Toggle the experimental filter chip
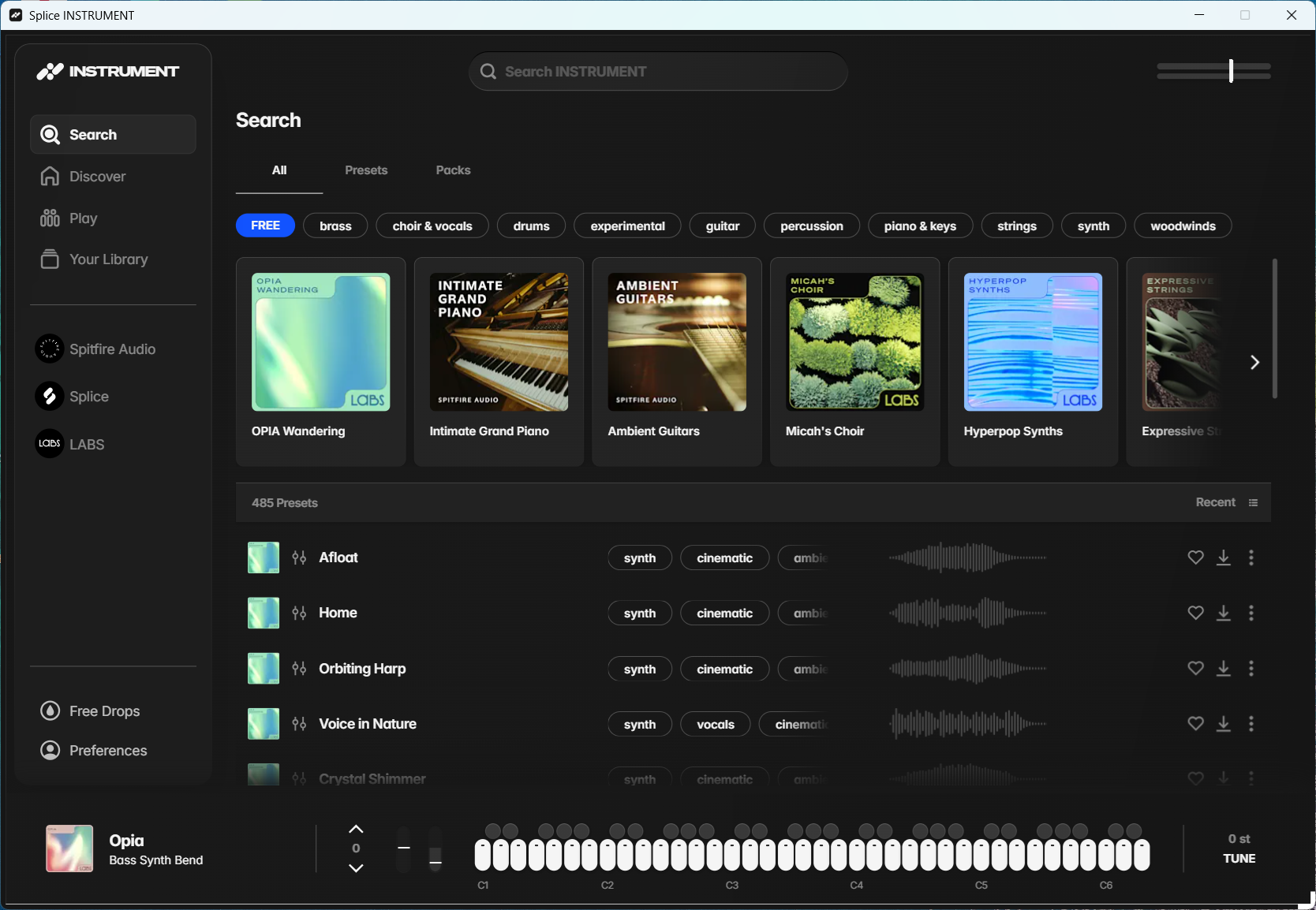The height and width of the screenshot is (910, 1316). [628, 226]
